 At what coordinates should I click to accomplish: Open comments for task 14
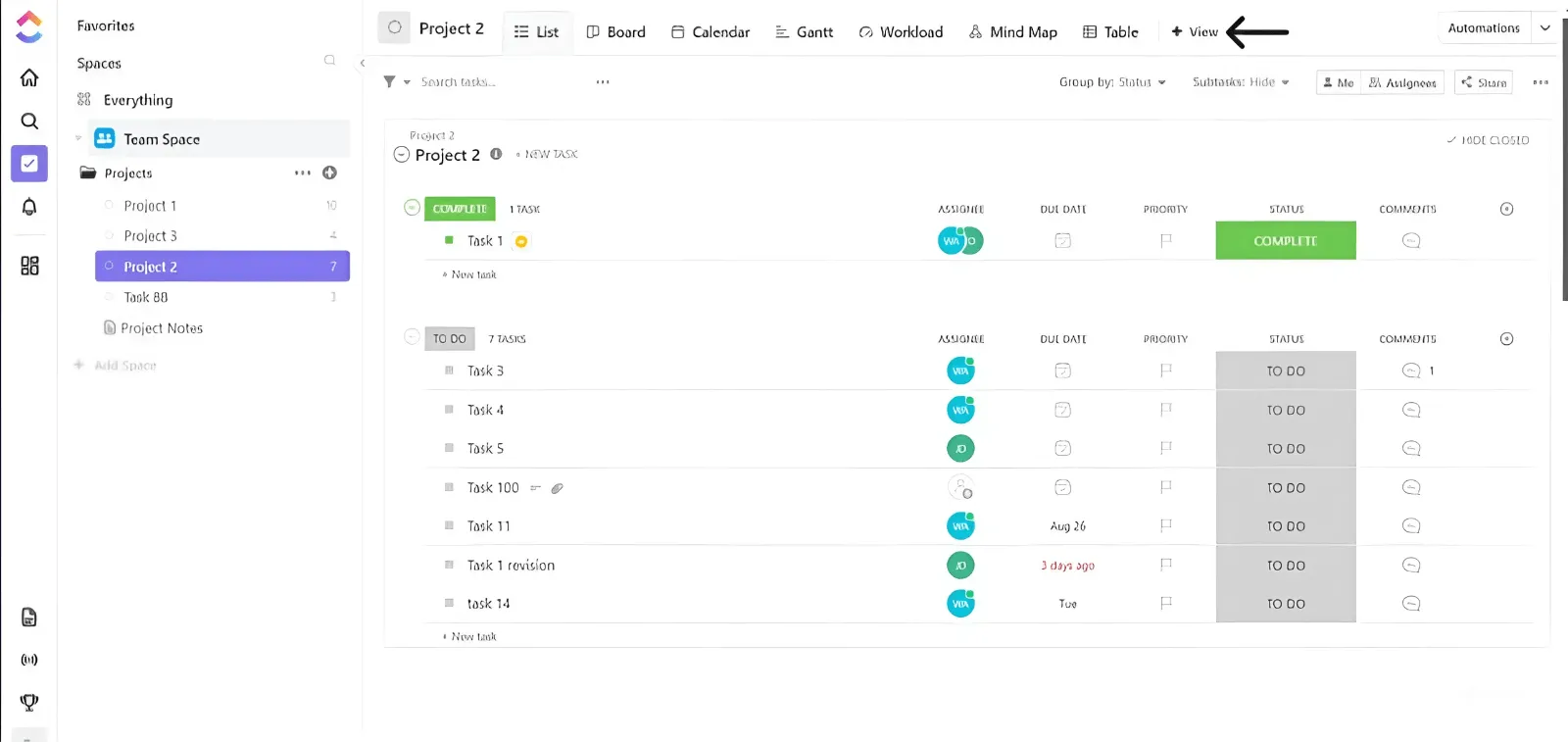pyautogui.click(x=1411, y=604)
